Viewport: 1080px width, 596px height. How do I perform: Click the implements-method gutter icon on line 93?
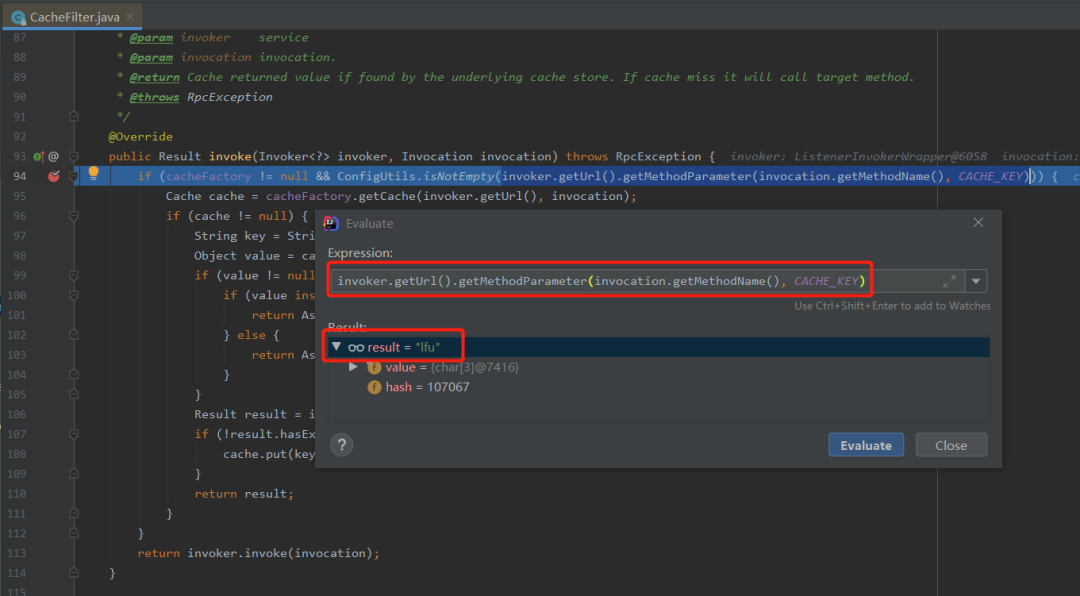38,157
